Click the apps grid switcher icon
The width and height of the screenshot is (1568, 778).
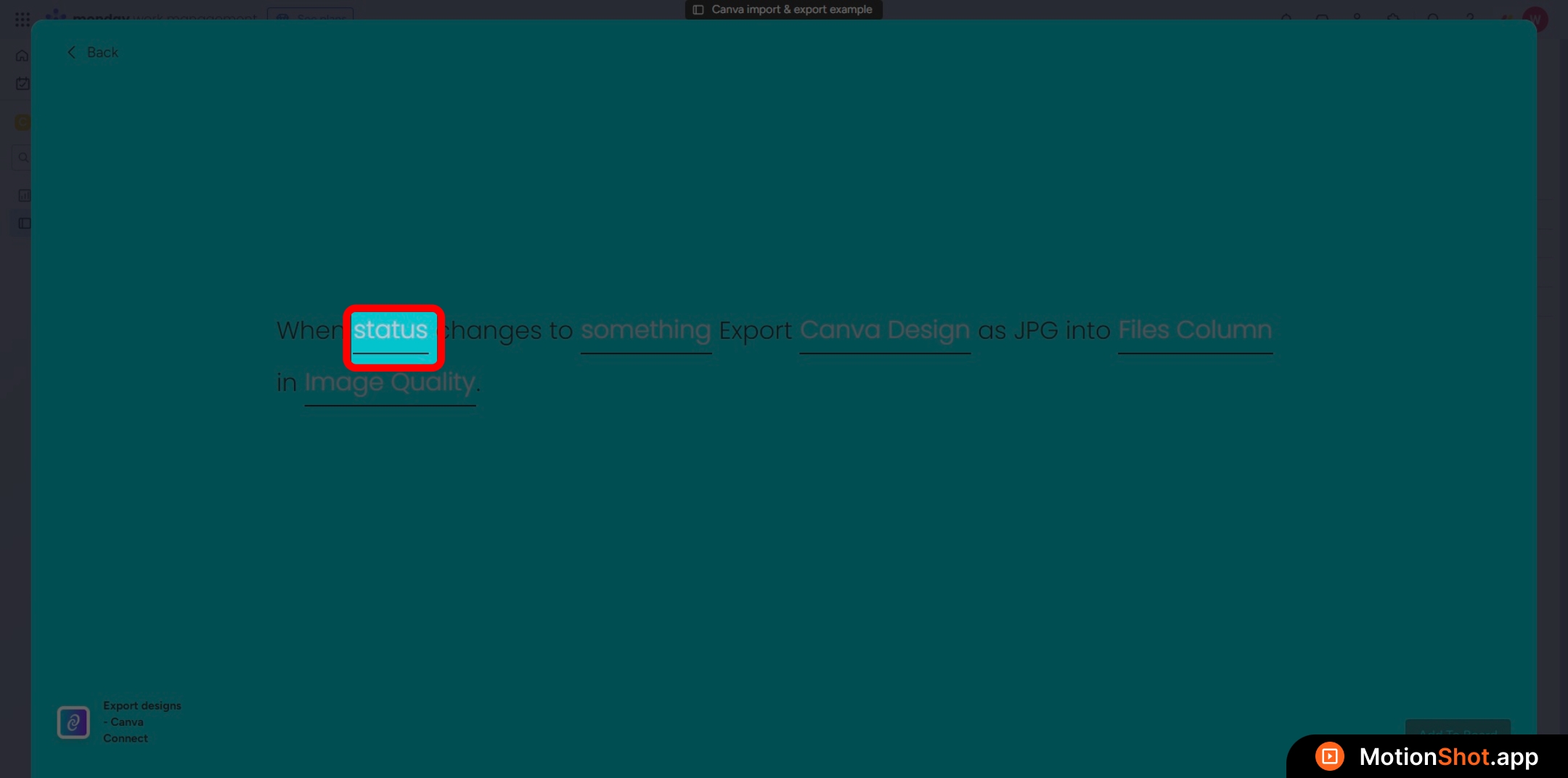coord(23,19)
